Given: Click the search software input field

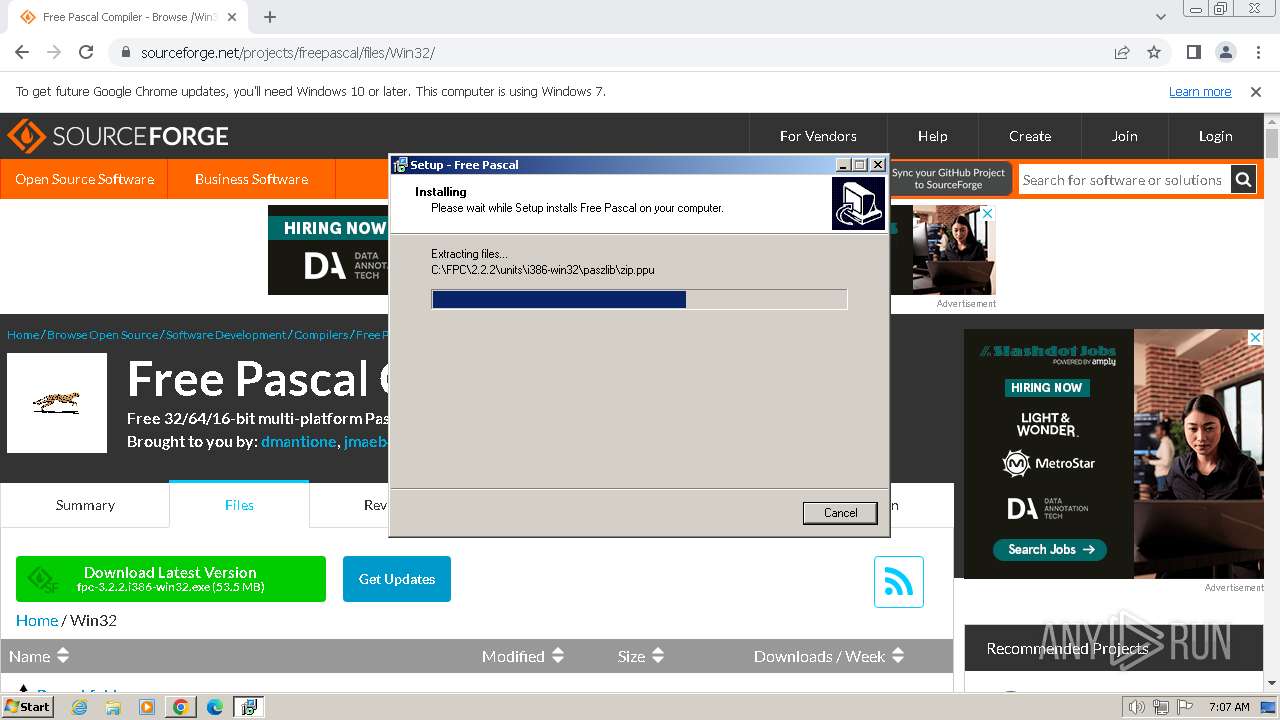Looking at the screenshot, I should coord(1124,180).
